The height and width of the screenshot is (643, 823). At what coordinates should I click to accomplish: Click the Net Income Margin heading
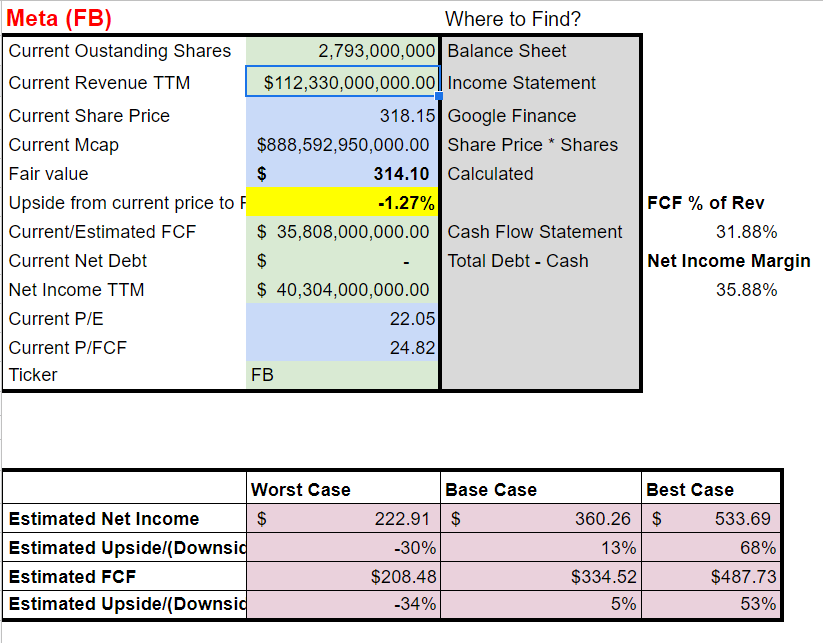(x=729, y=261)
